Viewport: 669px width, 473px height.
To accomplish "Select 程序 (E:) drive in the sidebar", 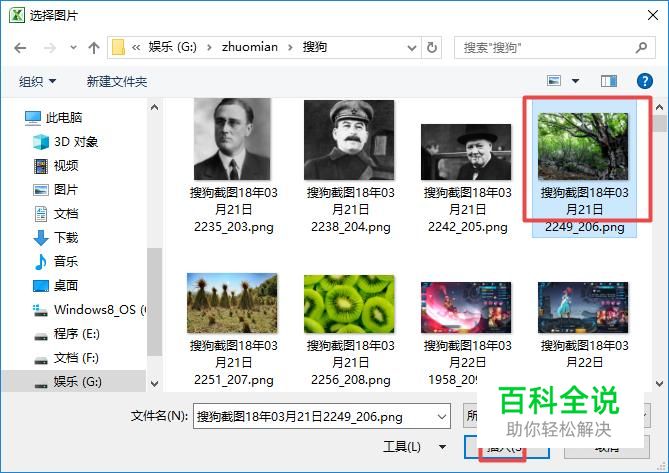I will coord(66,334).
